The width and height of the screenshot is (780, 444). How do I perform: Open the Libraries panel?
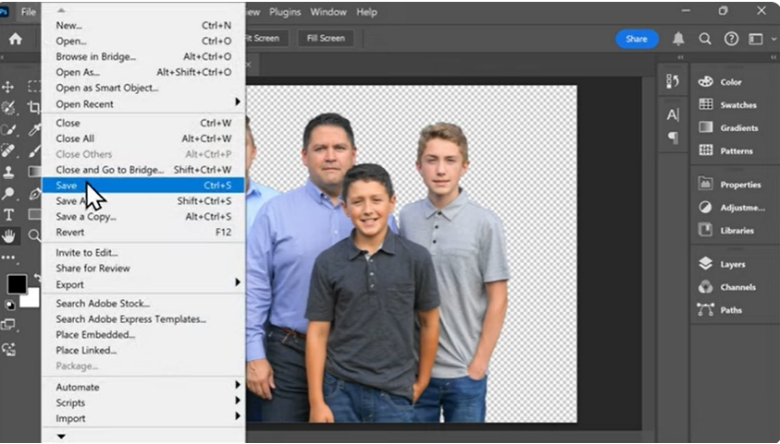(x=705, y=230)
